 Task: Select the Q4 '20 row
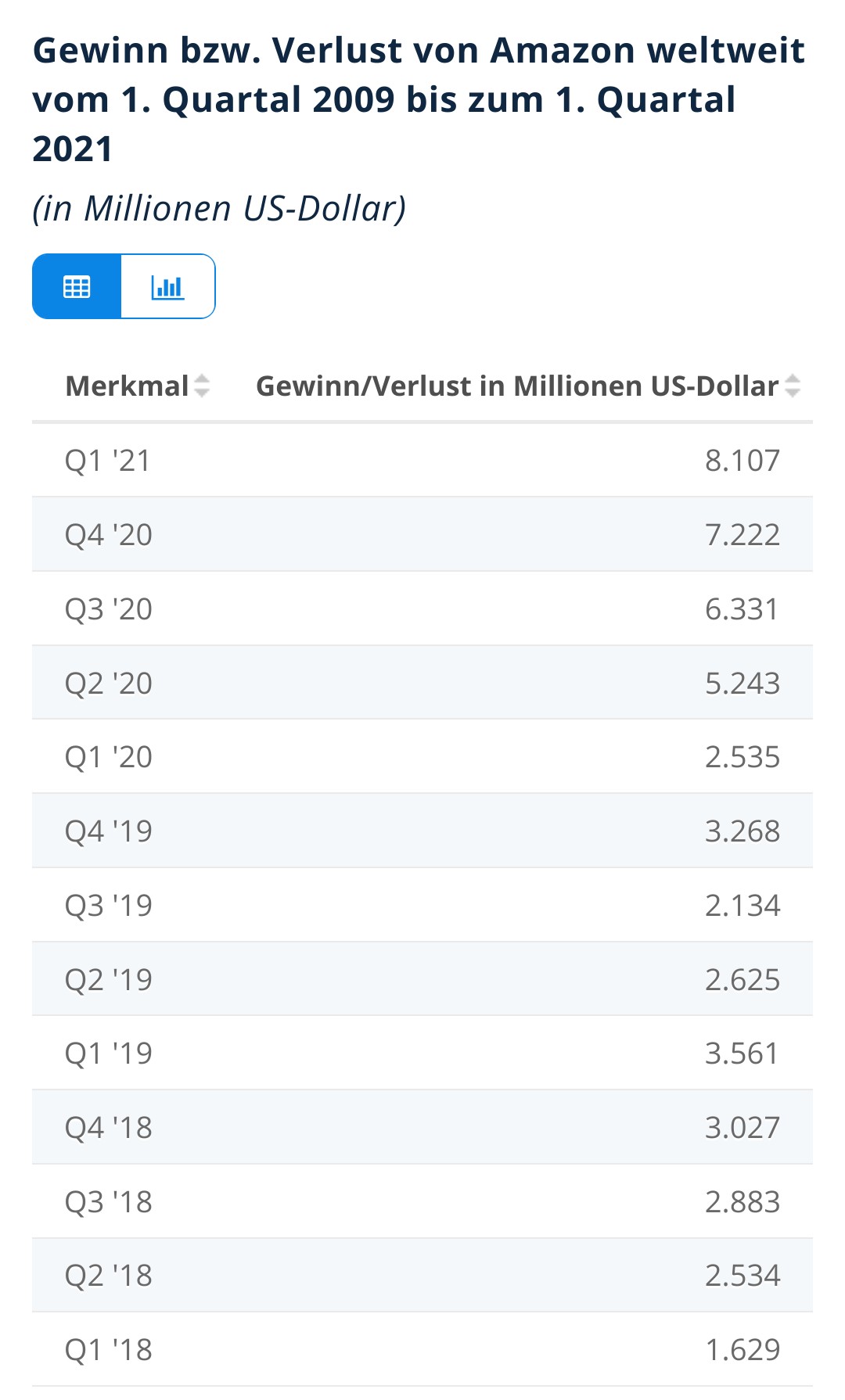tap(422, 535)
